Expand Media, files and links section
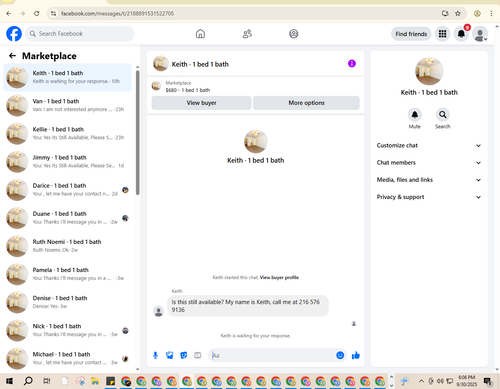 click(x=429, y=180)
